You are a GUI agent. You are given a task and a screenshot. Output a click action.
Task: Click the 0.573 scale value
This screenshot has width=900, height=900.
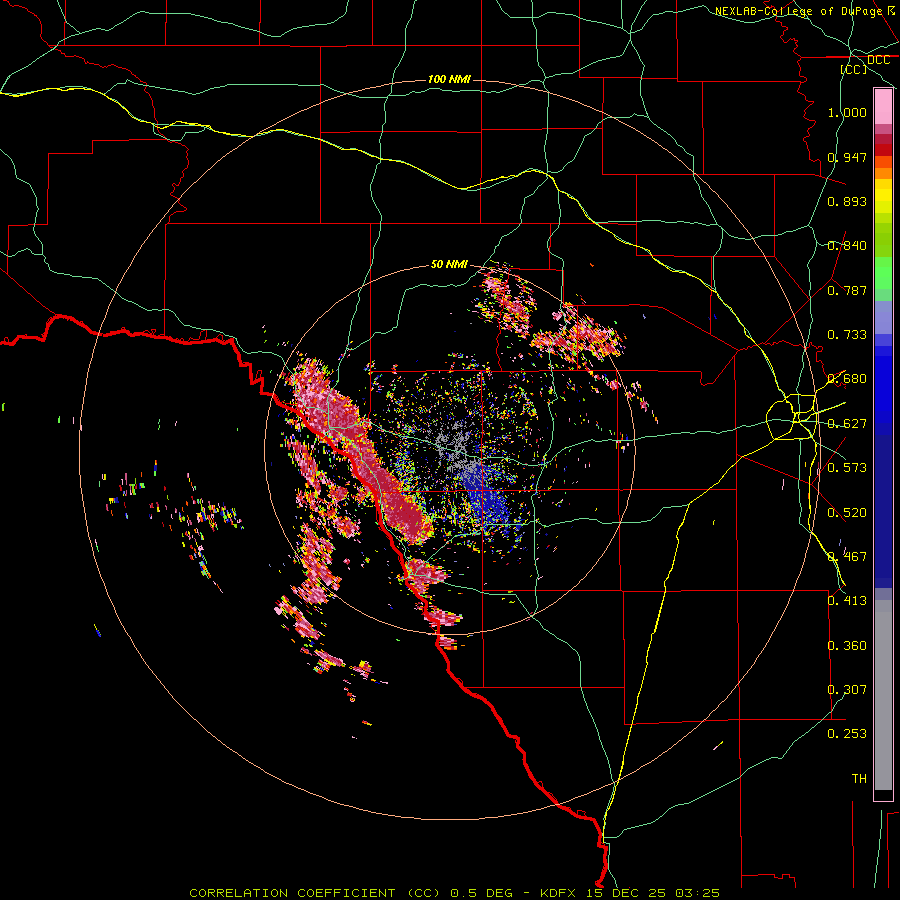(x=847, y=468)
